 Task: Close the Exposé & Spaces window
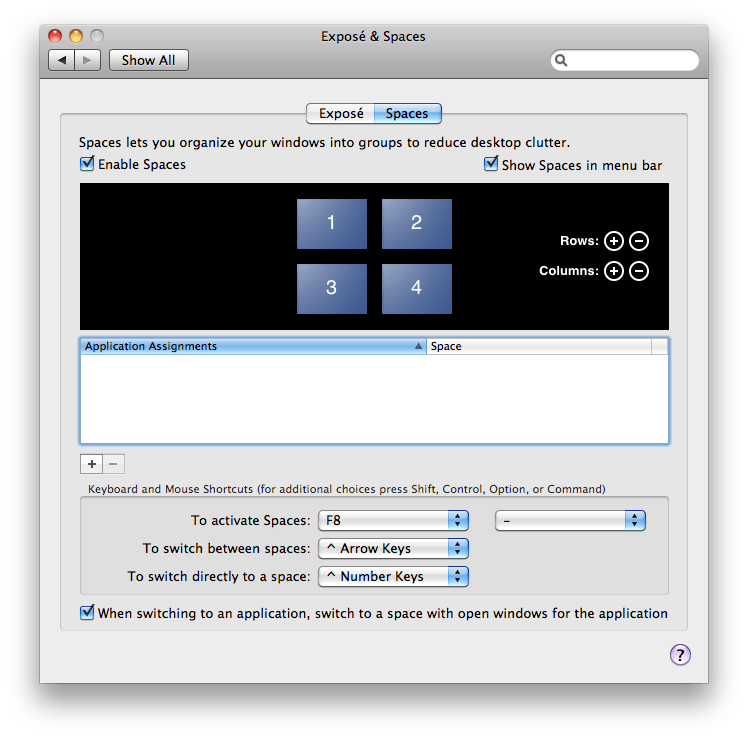point(55,36)
